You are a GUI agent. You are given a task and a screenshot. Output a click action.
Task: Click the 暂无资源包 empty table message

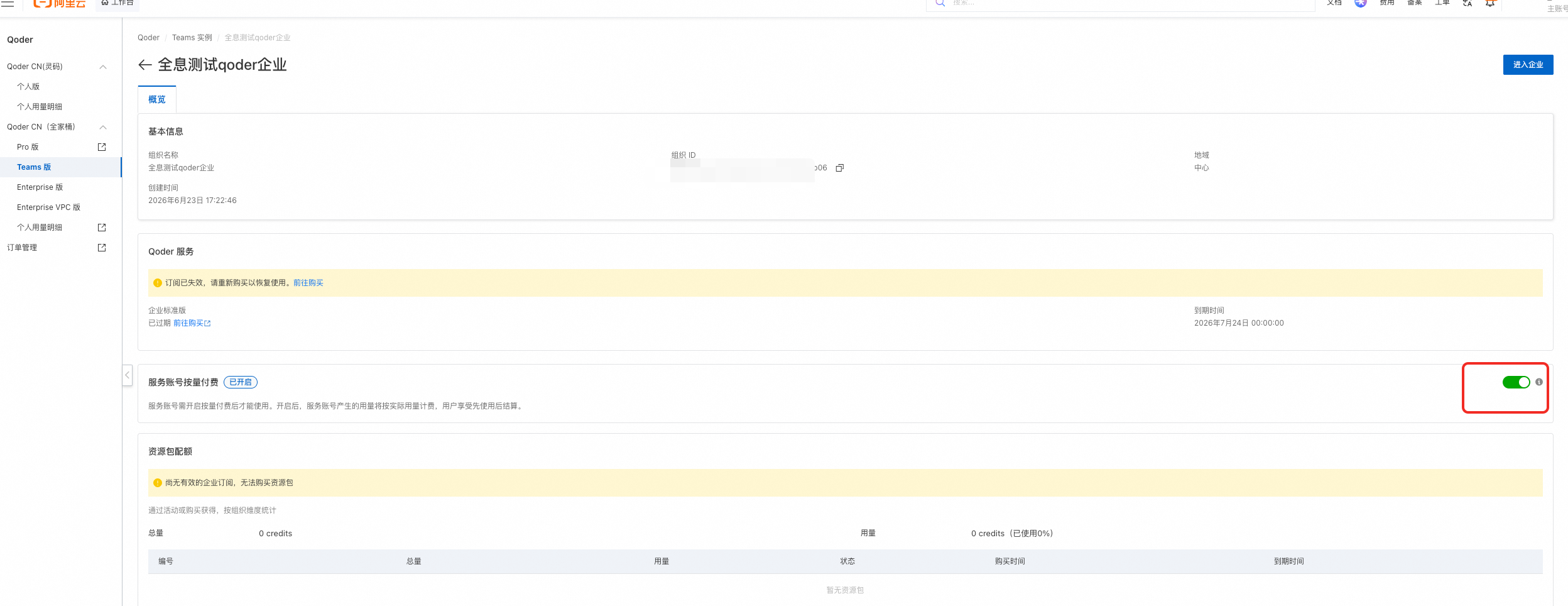tap(845, 590)
